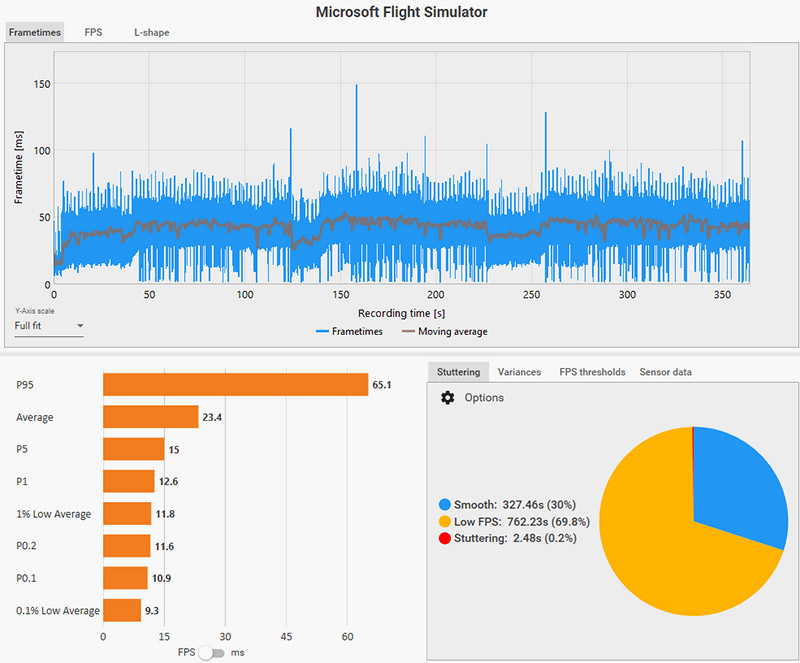Click the 1% Low Average bar
800x663 pixels.
(x=127, y=513)
